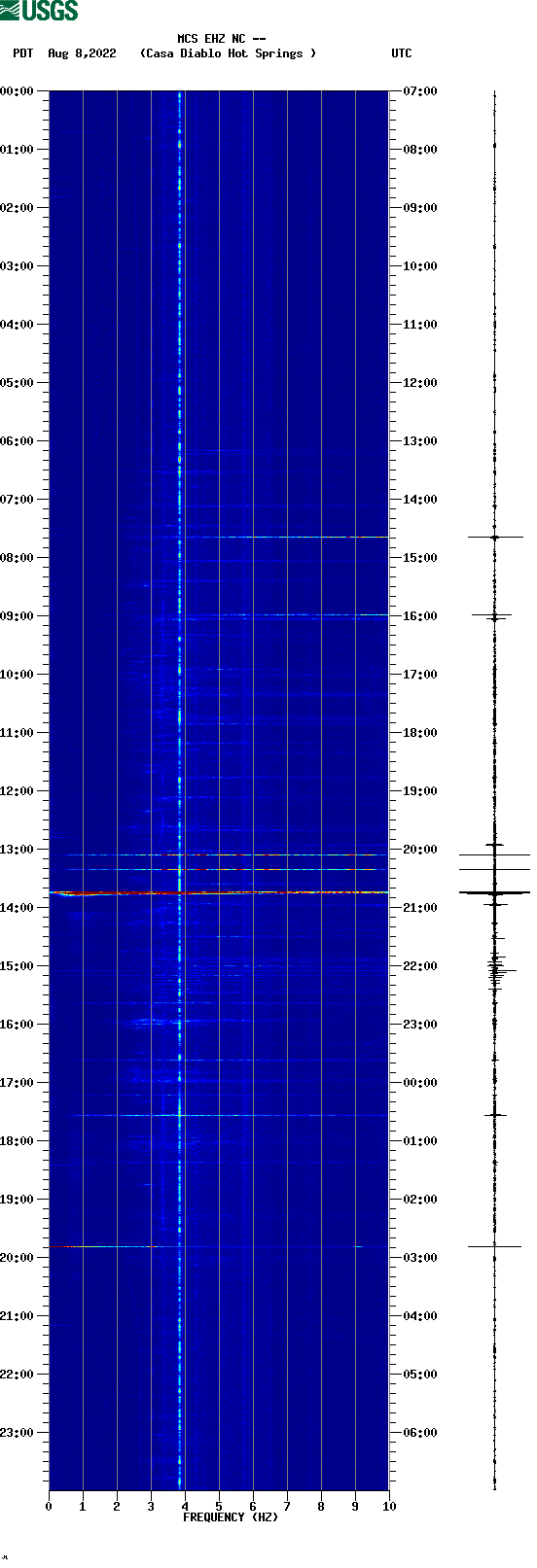Click frequency axis tick label '1'
The height and width of the screenshot is (1568, 537).
83,1507
